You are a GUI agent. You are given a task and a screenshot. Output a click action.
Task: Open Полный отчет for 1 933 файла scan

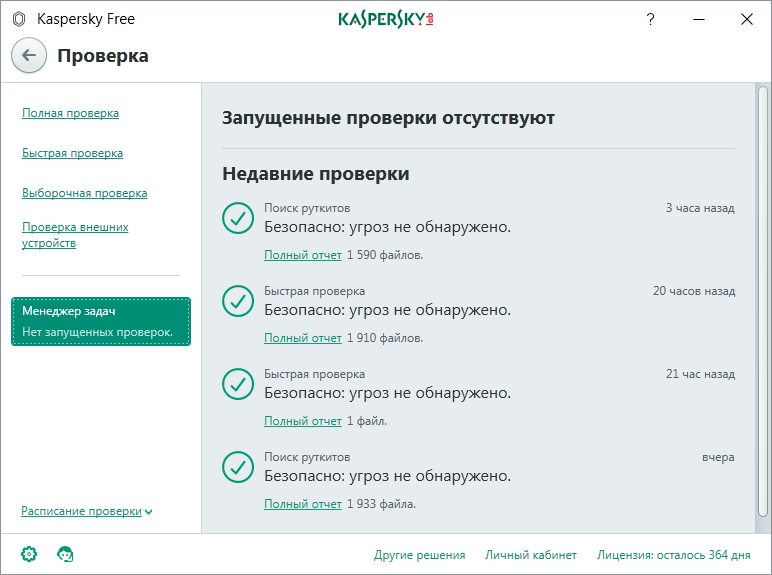[x=303, y=504]
